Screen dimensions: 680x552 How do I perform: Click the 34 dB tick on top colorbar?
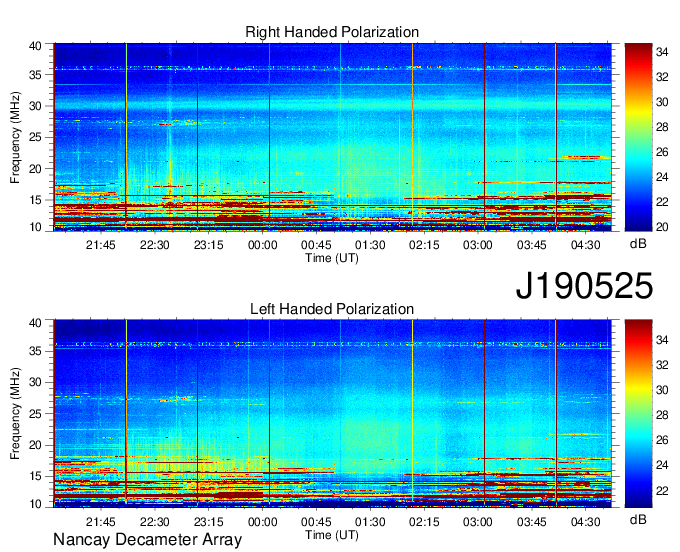click(x=662, y=52)
